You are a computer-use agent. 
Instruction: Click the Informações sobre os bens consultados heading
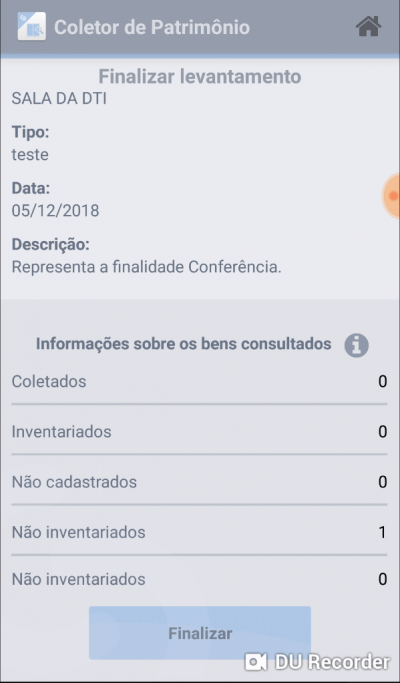[x=183, y=344]
